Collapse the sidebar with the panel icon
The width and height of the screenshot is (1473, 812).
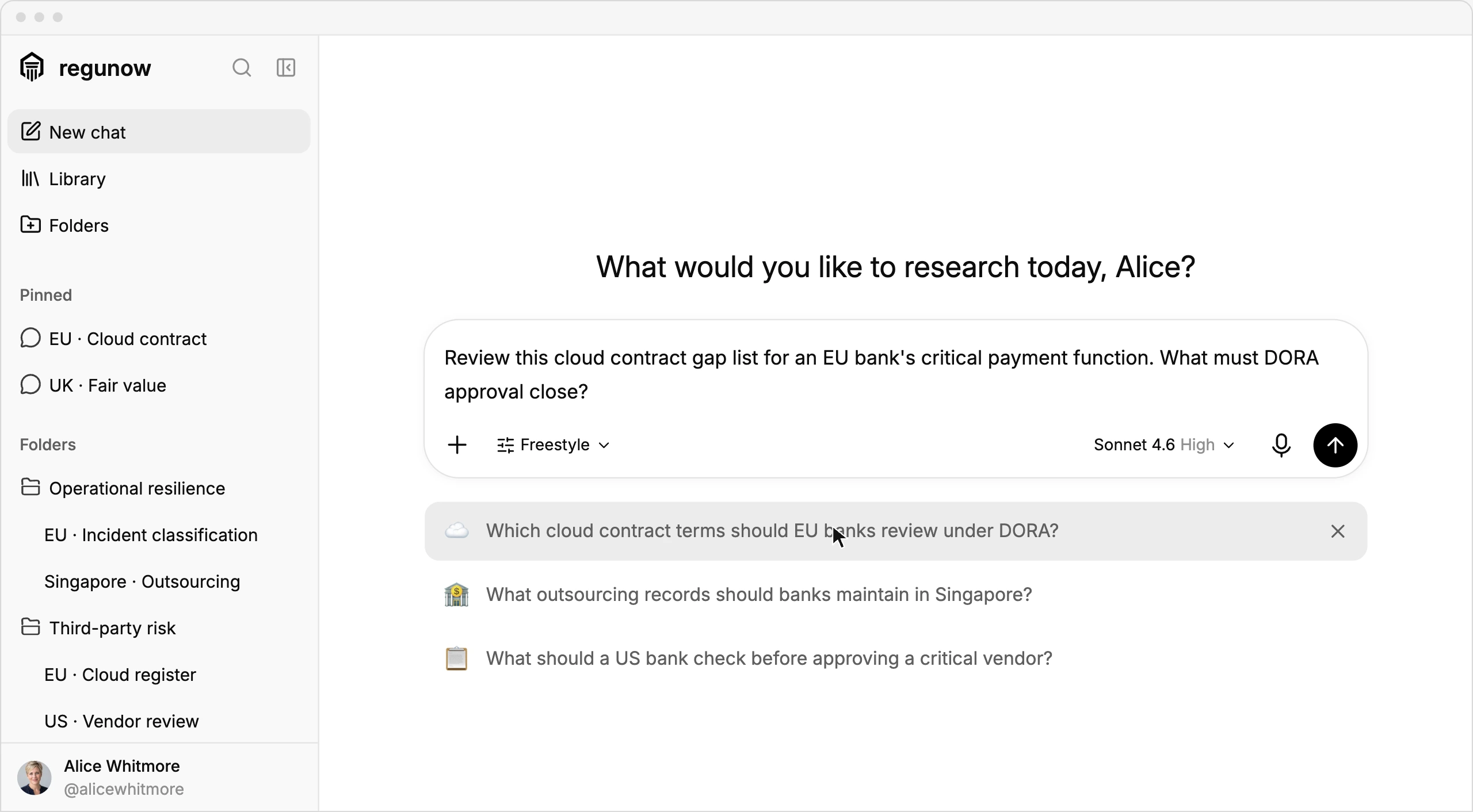[x=286, y=68]
